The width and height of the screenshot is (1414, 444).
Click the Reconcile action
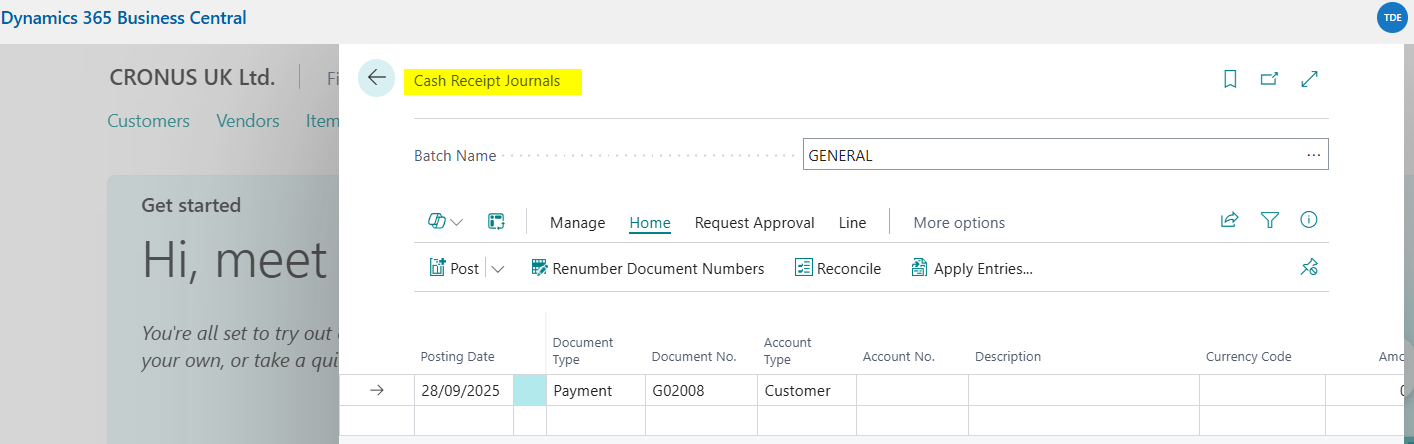coord(838,269)
